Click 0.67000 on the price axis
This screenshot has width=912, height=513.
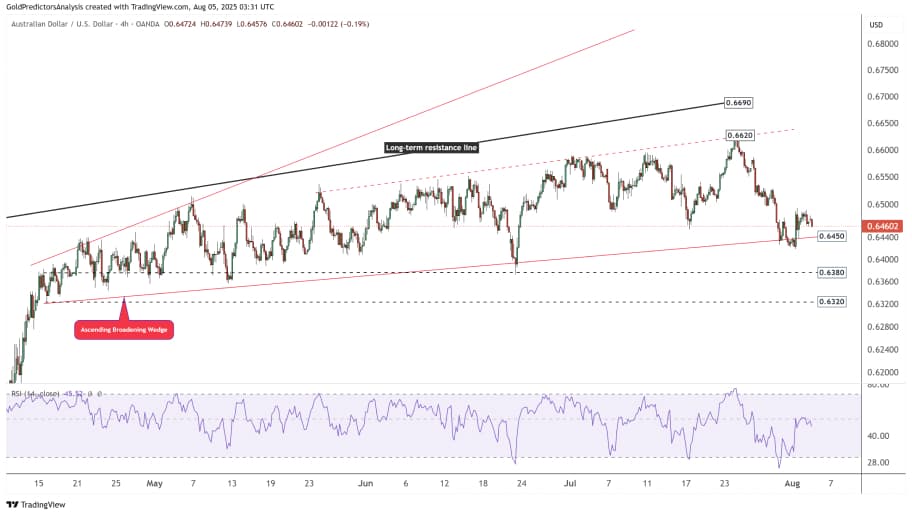[882, 97]
